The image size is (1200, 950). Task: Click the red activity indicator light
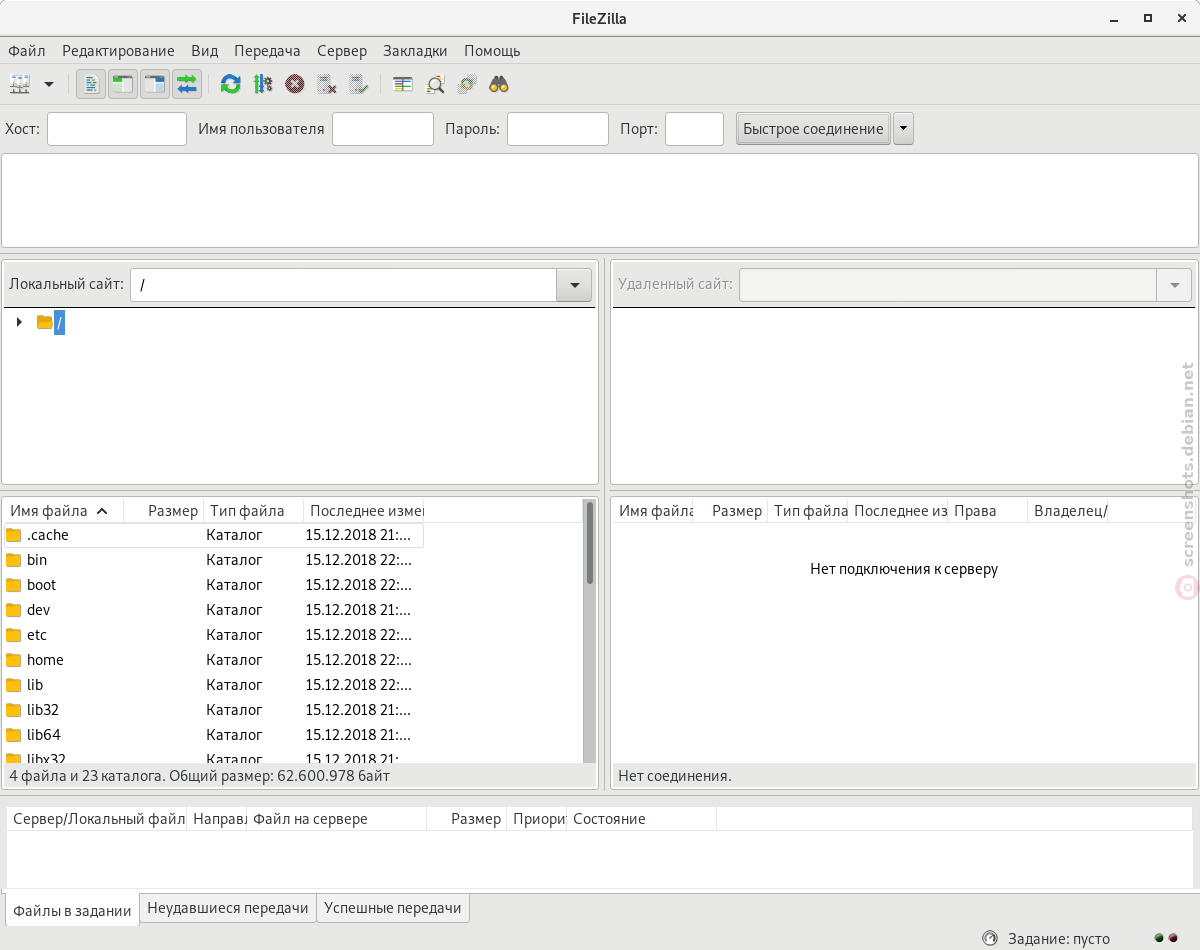1173,938
